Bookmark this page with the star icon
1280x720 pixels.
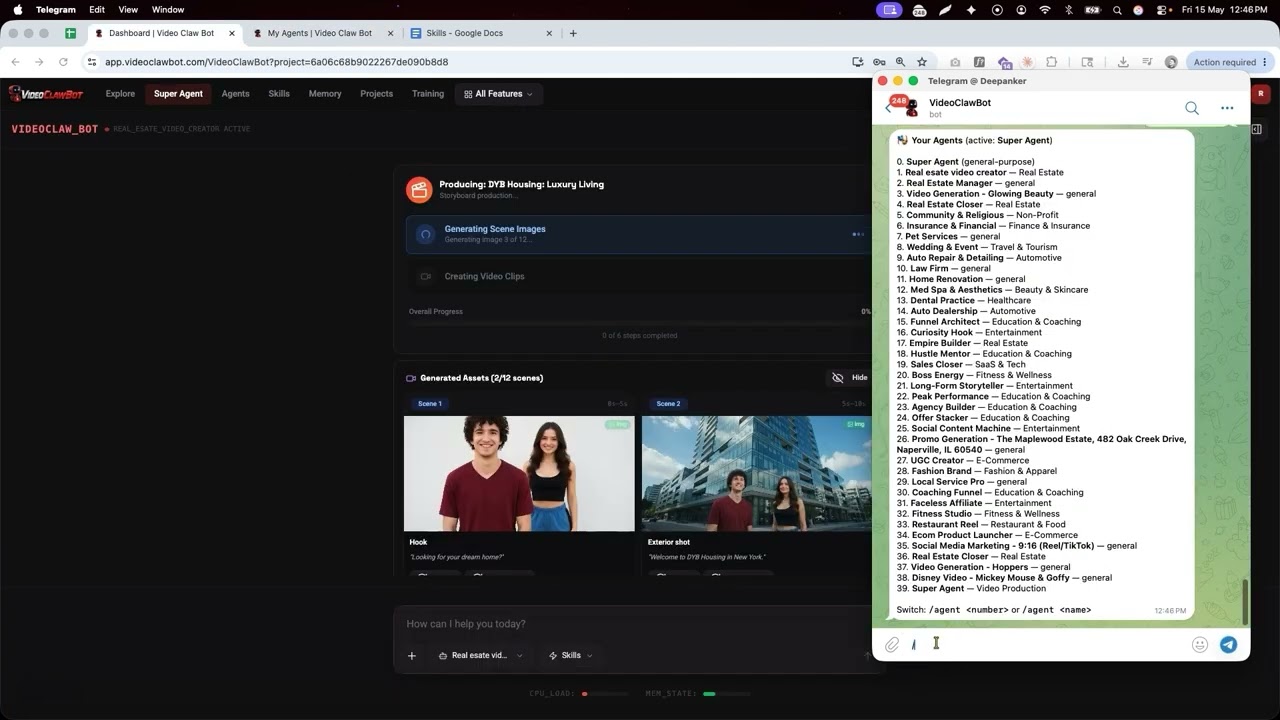point(922,62)
